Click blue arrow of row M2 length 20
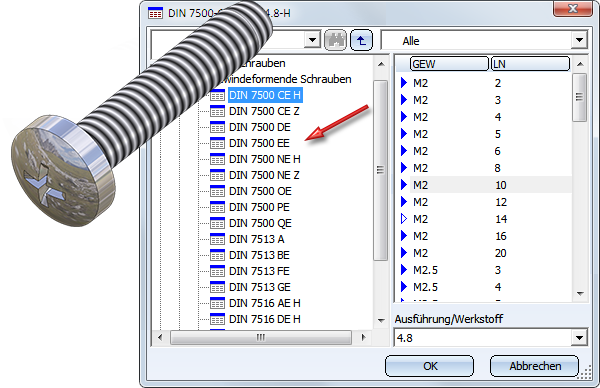 [404, 253]
